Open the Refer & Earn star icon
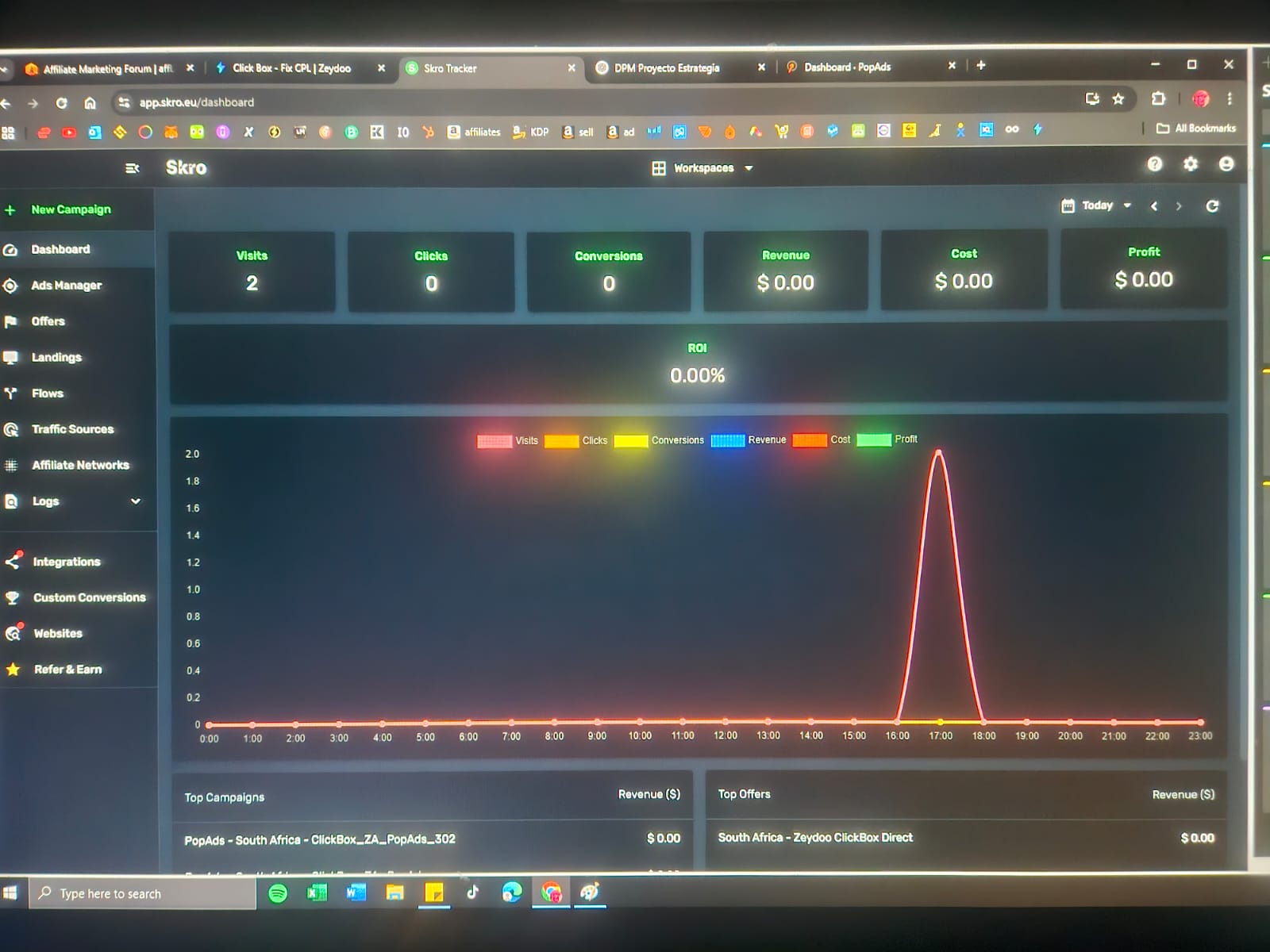This screenshot has height=952, width=1270. 13,670
